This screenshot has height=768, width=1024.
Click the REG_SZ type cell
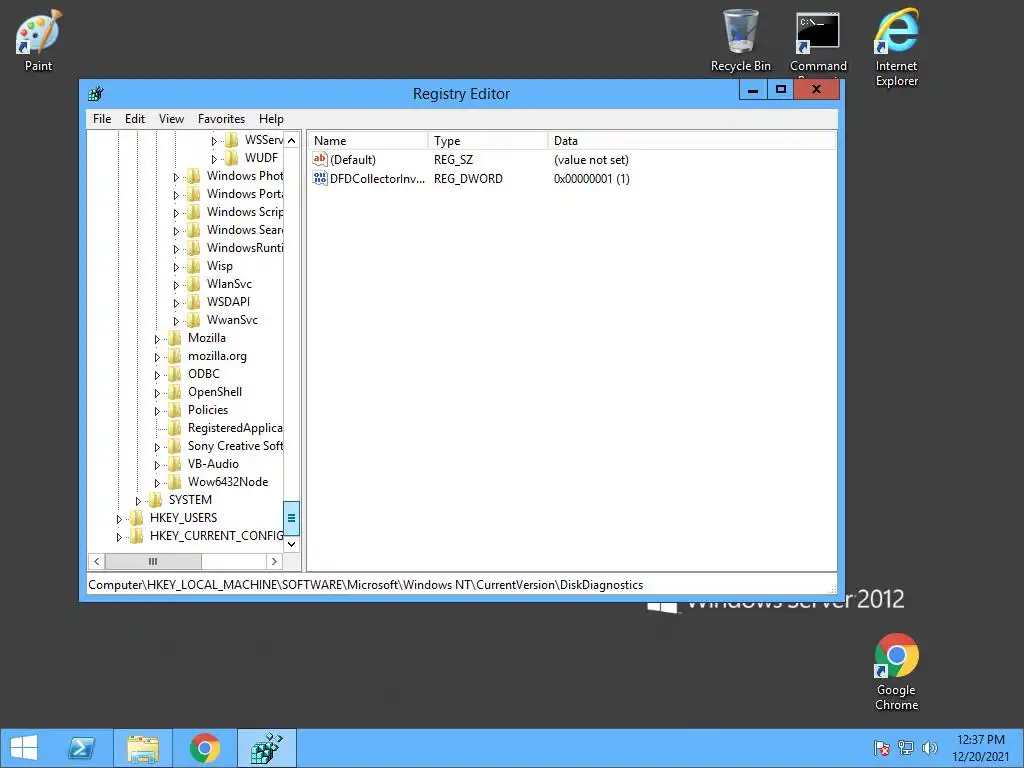453,160
